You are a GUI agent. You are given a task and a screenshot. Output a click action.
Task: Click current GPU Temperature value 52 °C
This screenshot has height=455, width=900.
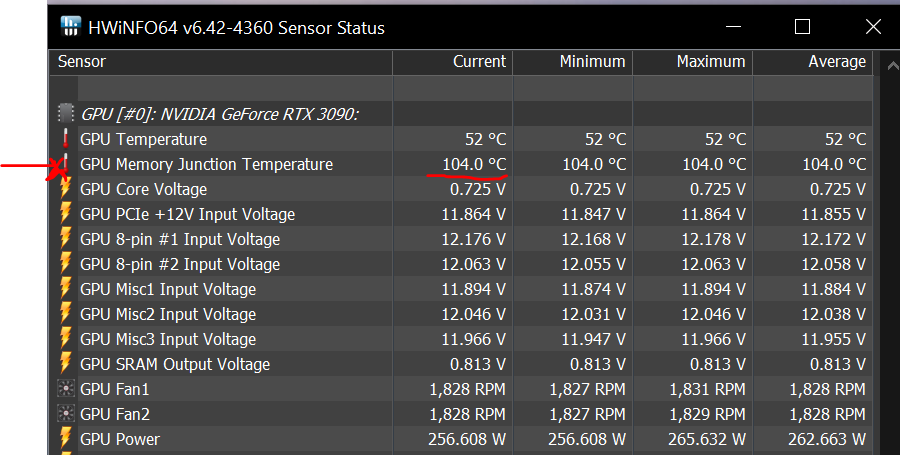tap(486, 139)
